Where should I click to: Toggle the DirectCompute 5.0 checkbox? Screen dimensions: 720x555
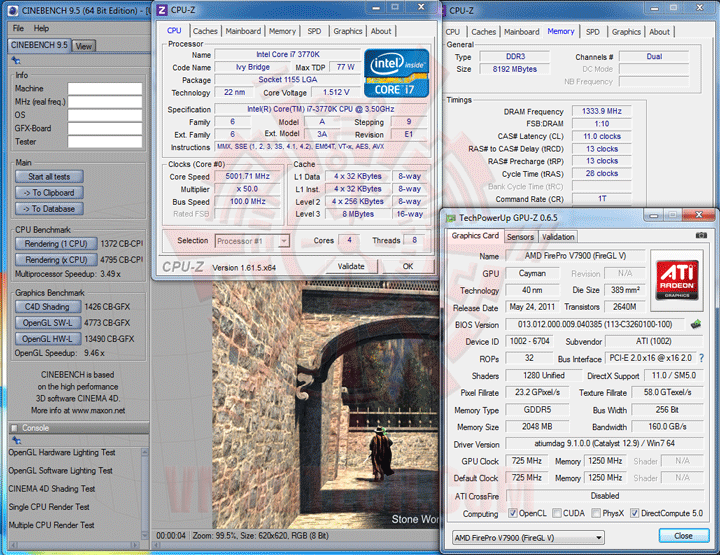(x=634, y=513)
